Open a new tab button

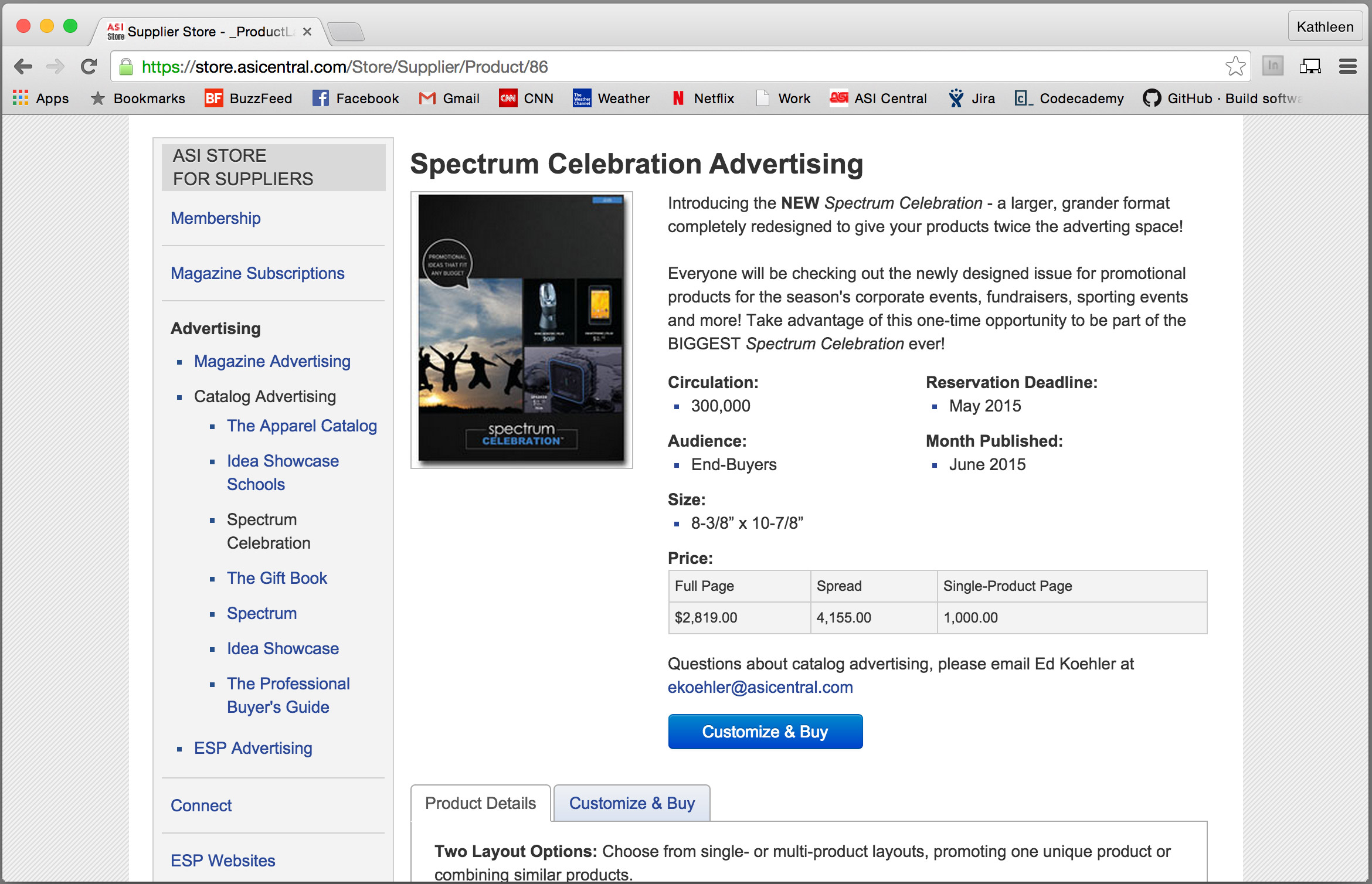click(346, 32)
